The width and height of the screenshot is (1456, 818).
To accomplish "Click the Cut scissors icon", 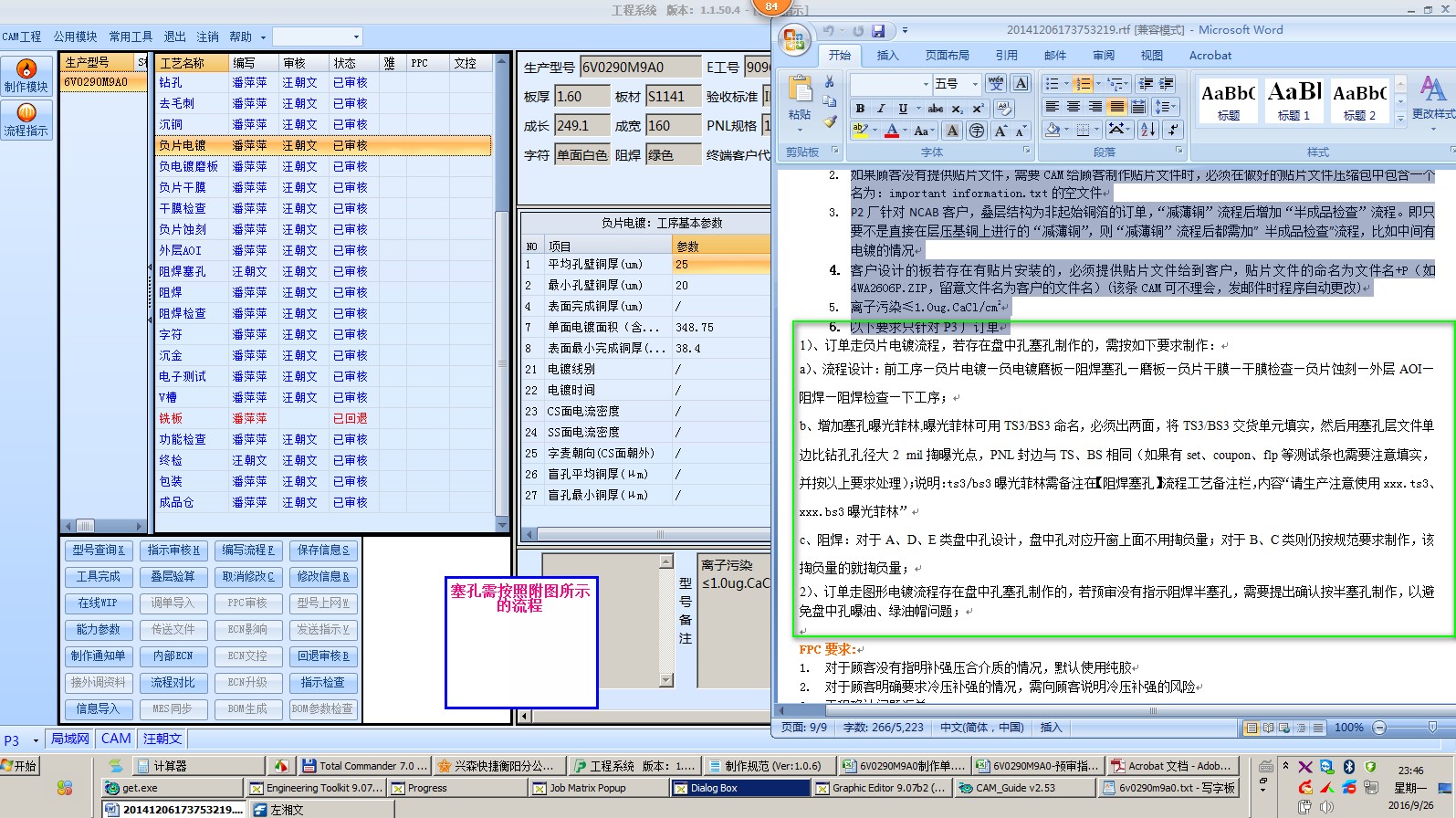I will click(829, 82).
